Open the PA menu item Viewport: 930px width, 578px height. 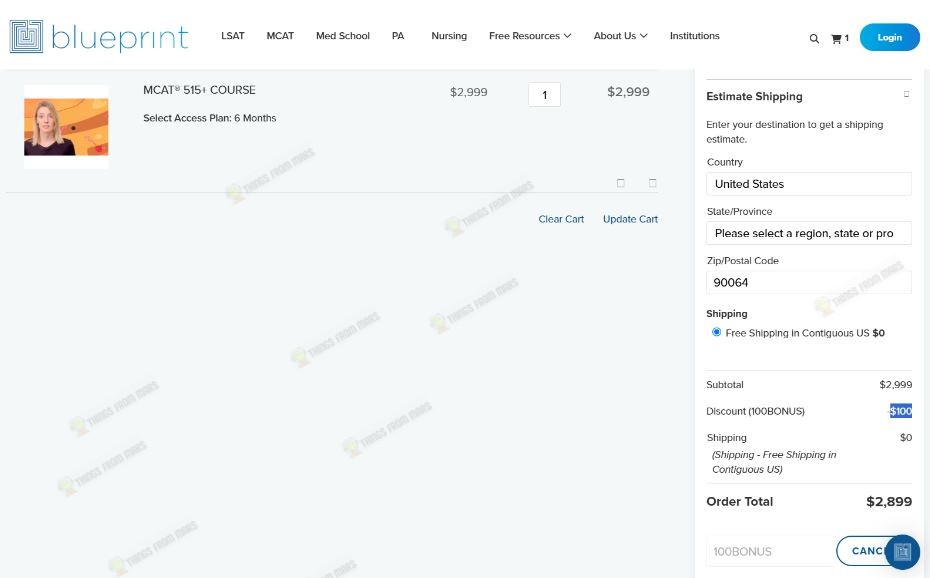(x=398, y=36)
